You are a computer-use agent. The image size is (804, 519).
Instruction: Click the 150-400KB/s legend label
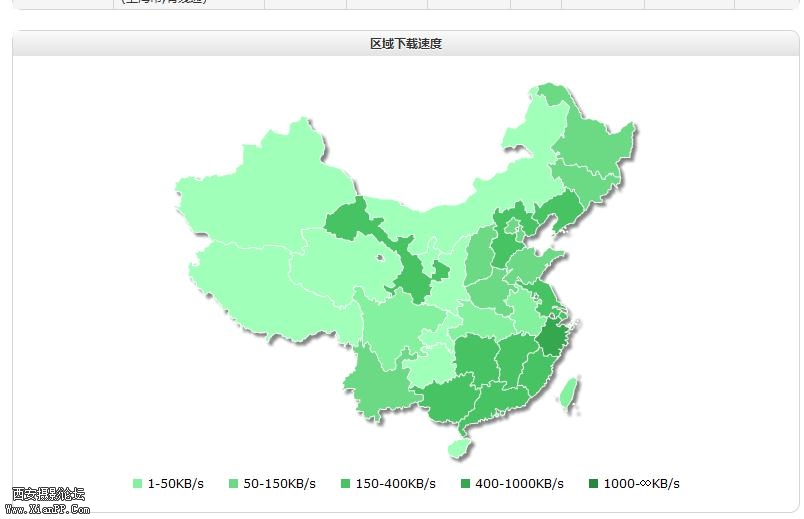[x=396, y=484]
